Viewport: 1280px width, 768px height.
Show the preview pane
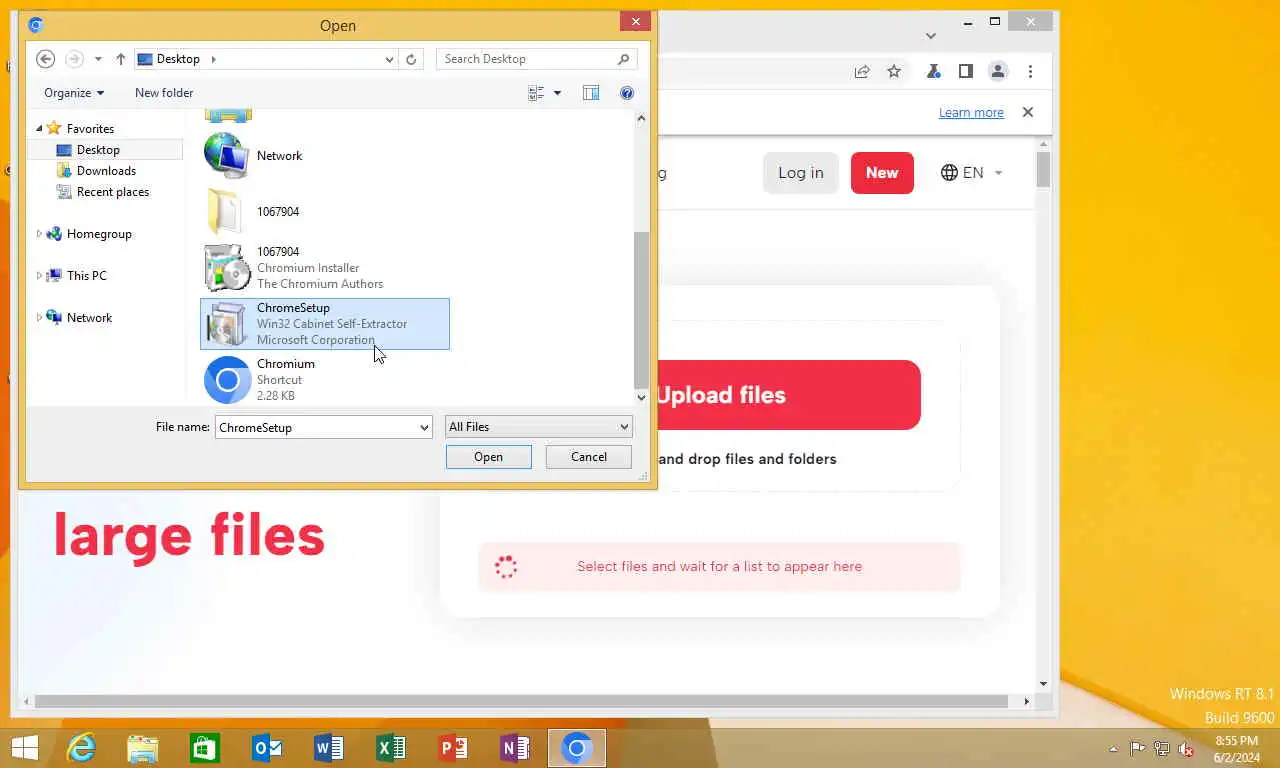[x=591, y=93]
